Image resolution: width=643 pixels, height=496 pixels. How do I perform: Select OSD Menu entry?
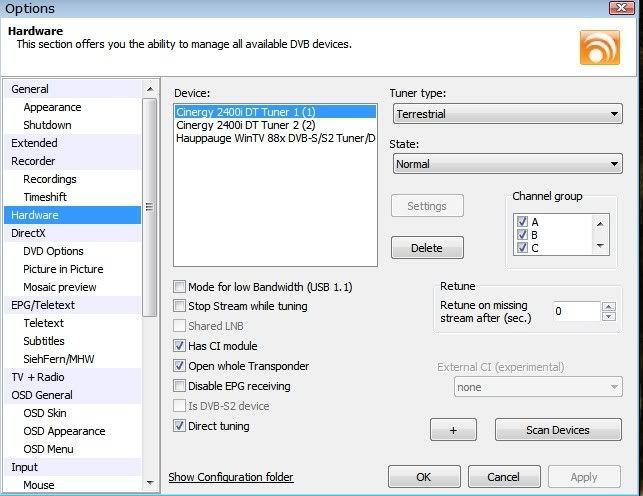48,449
